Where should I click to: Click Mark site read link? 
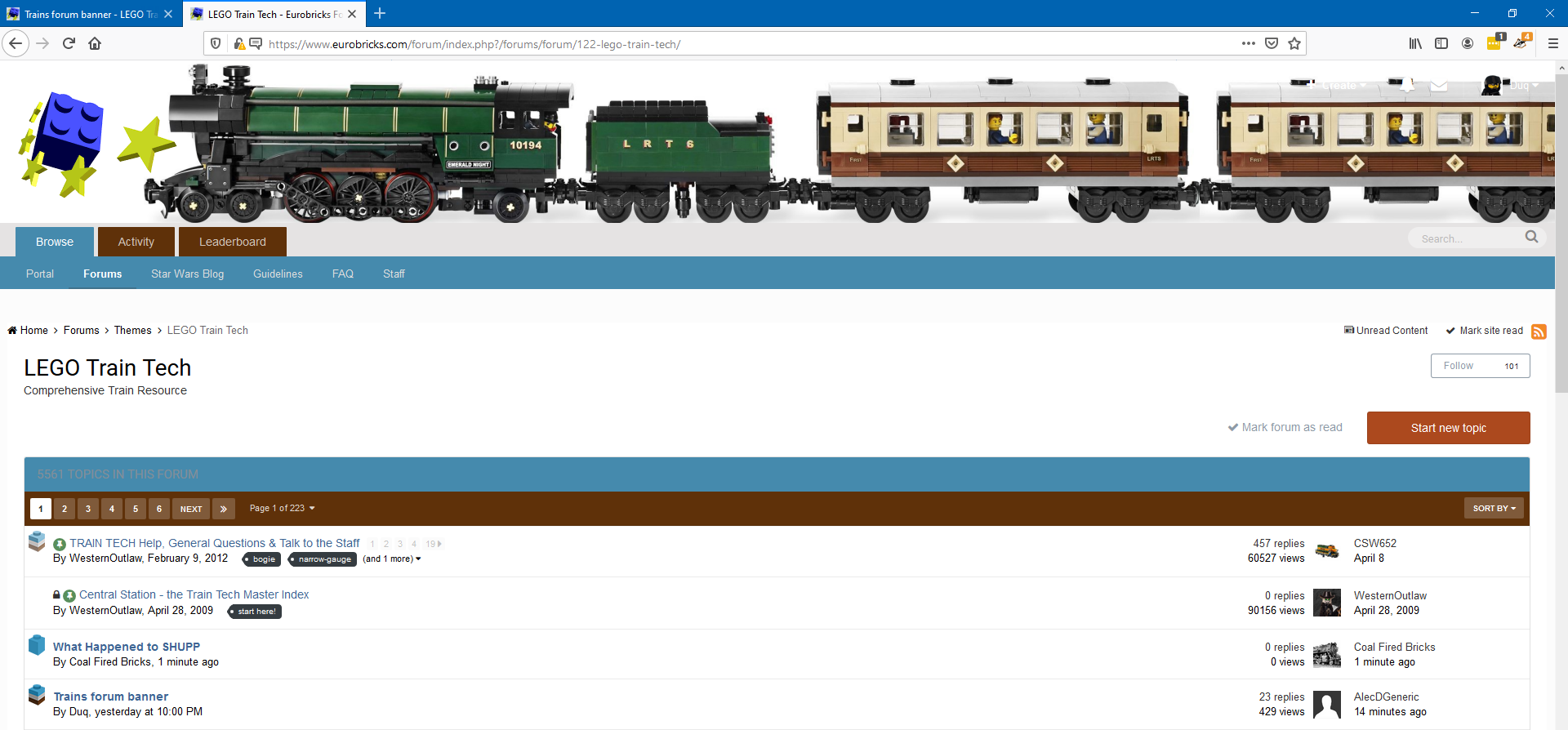point(1485,331)
